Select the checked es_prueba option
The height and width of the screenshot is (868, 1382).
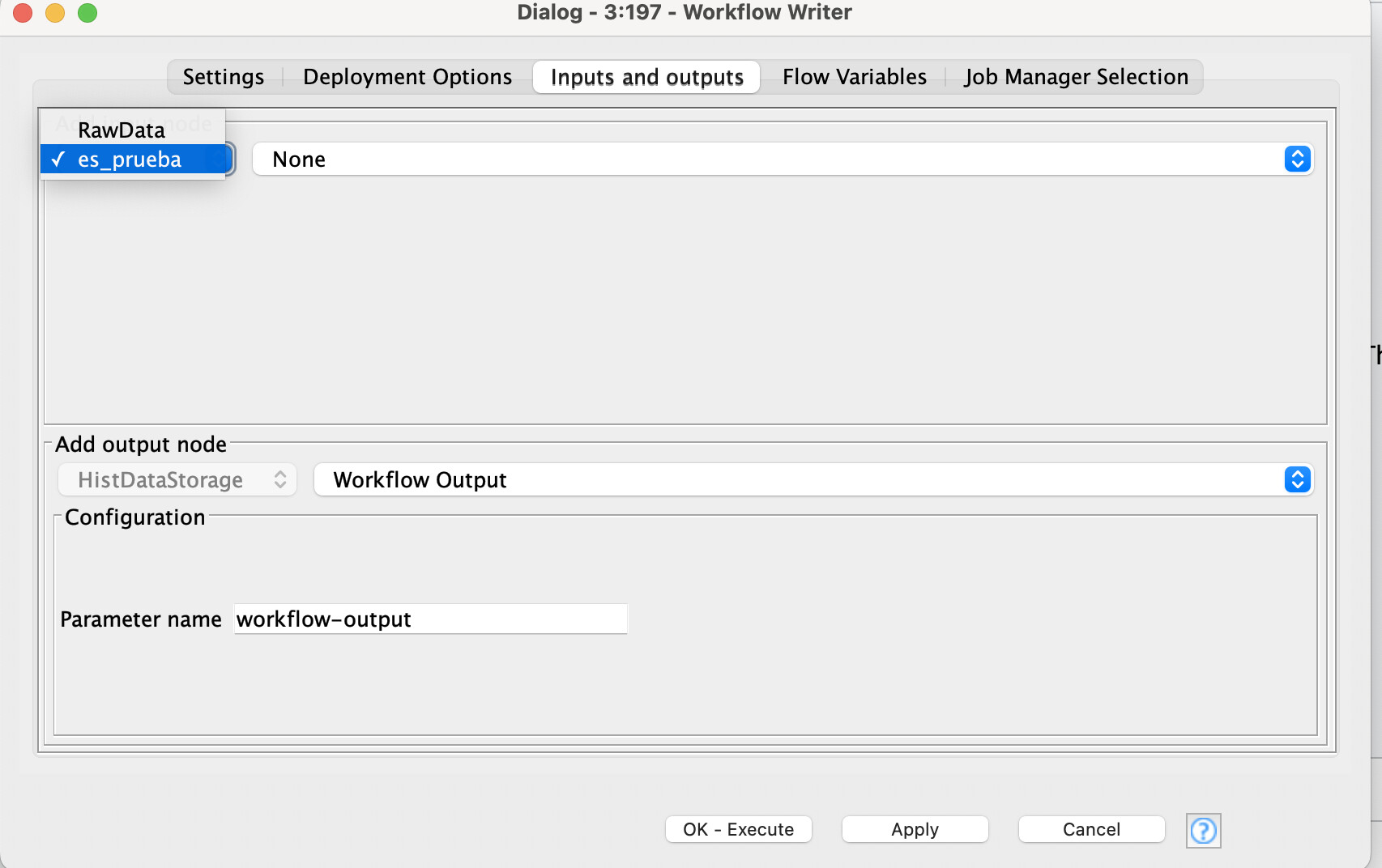(x=130, y=160)
